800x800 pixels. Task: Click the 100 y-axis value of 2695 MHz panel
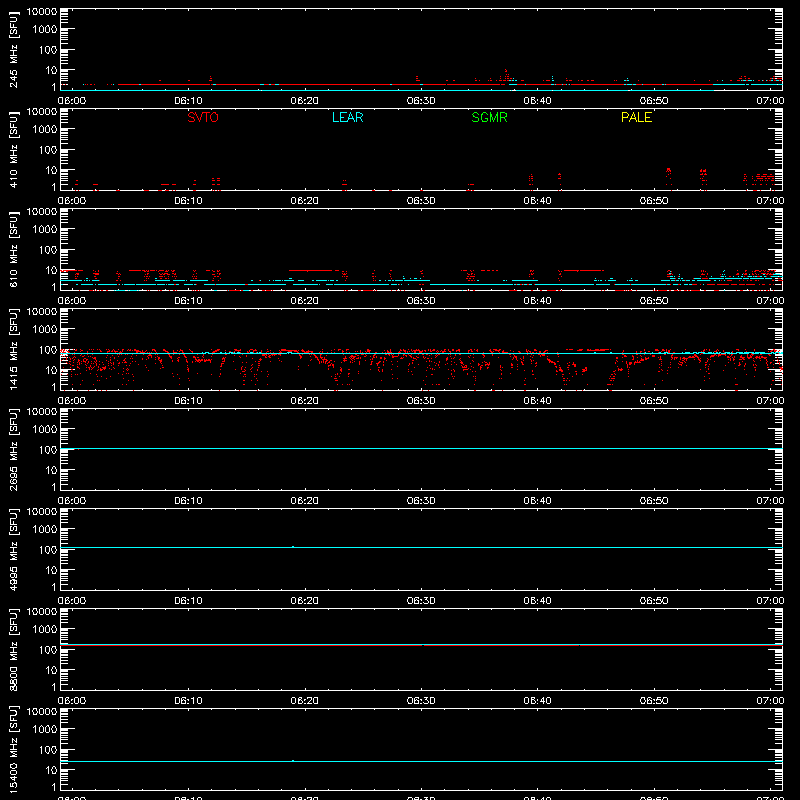pyautogui.click(x=48, y=450)
